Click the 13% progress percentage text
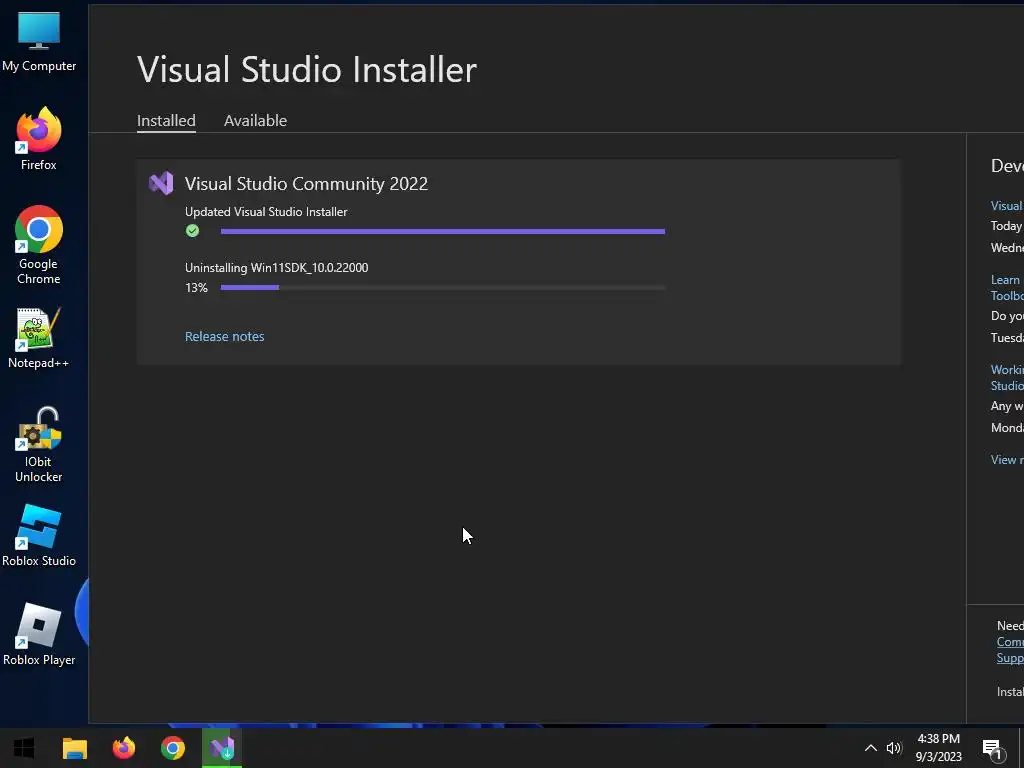This screenshot has width=1024, height=768. [196, 287]
